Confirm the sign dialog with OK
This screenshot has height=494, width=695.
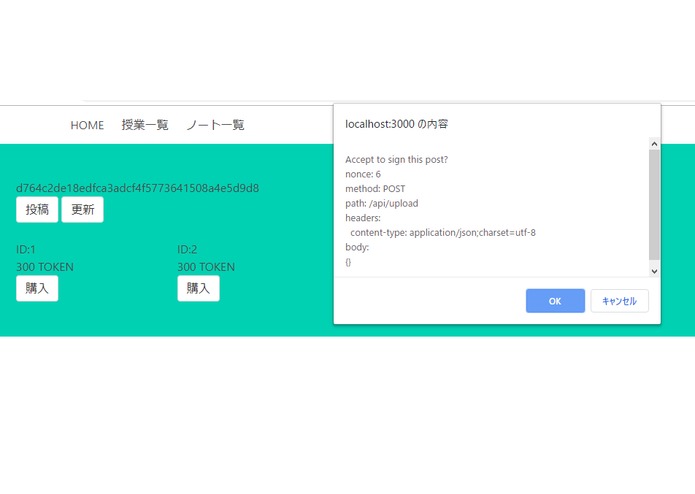[555, 301]
